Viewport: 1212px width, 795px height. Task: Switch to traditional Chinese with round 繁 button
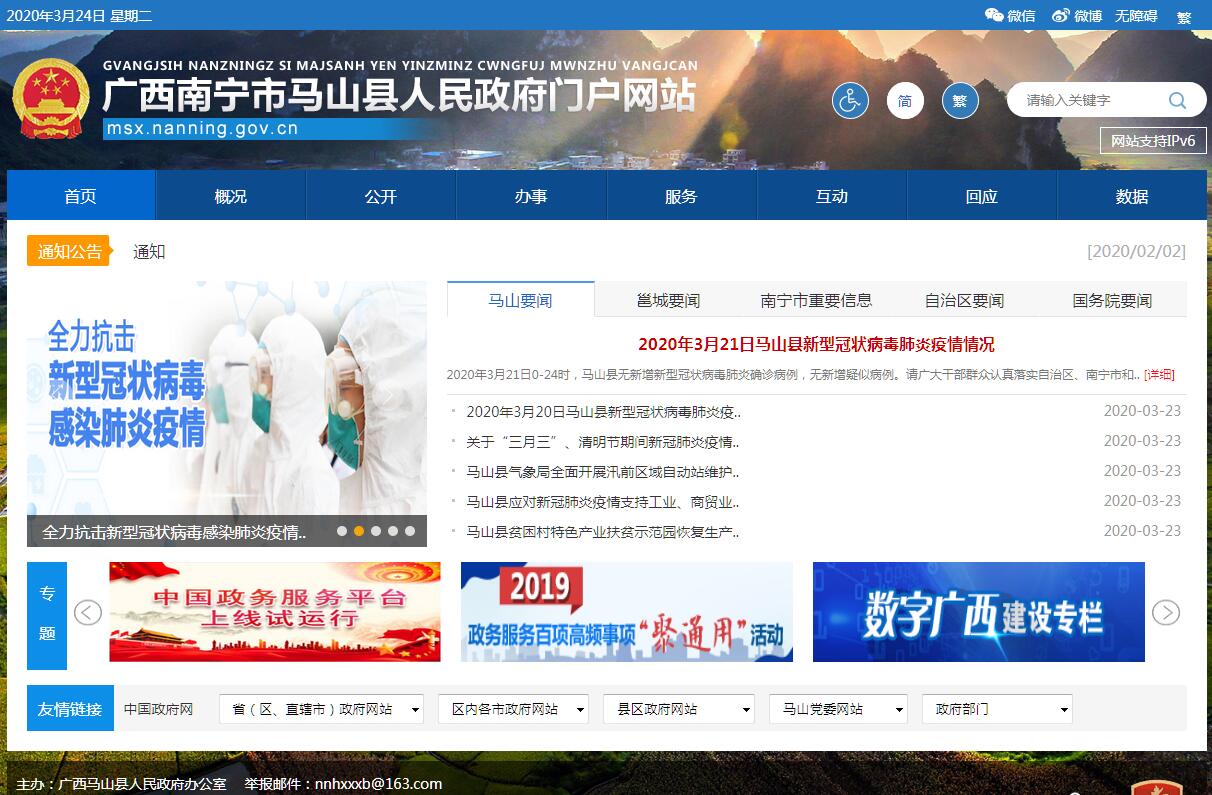pyautogui.click(x=960, y=101)
